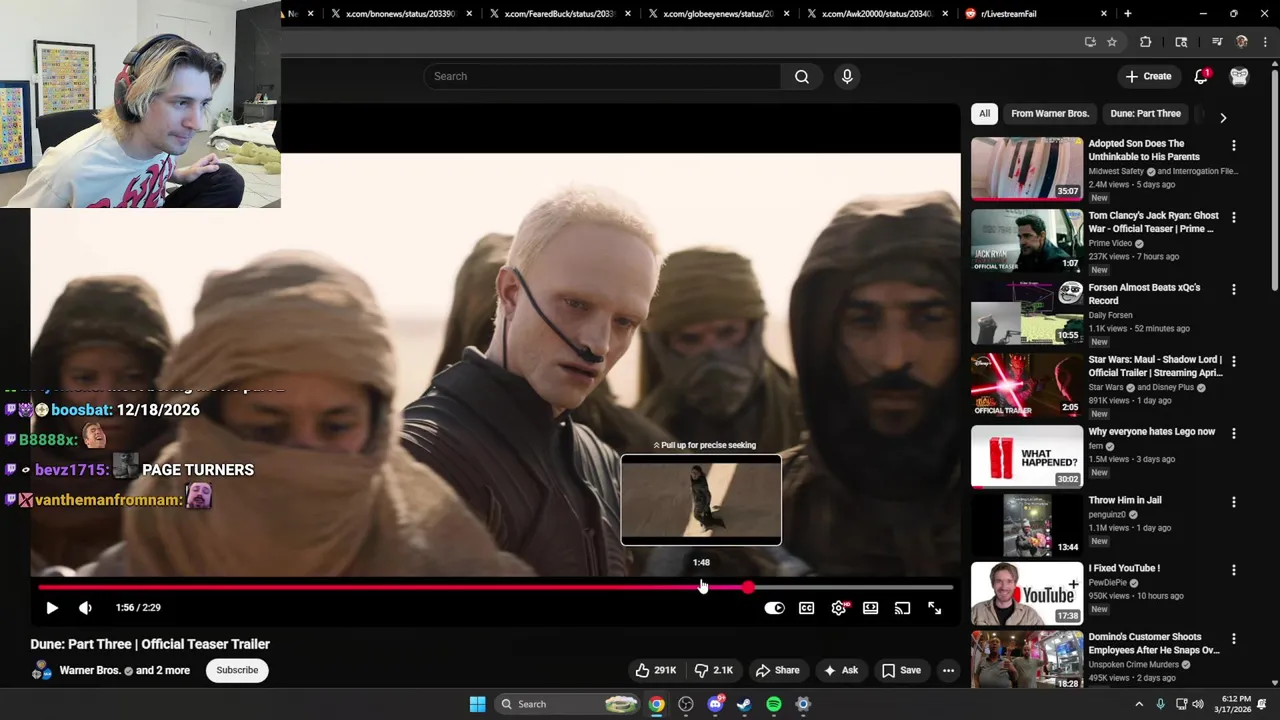This screenshot has width=1280, height=720.
Task: Click the red progress bar scrubber handle
Action: coord(748,588)
